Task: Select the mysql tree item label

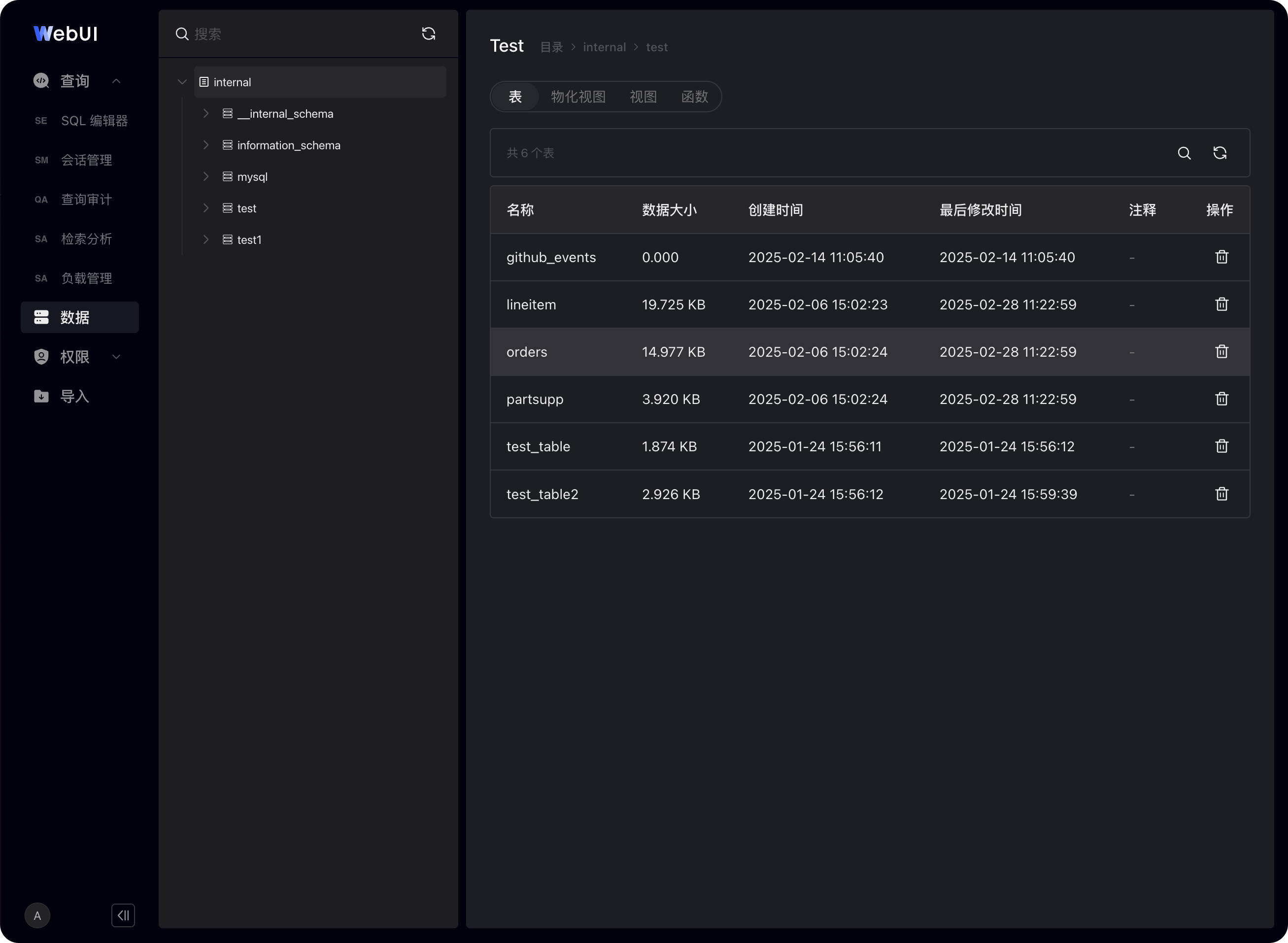Action: [x=252, y=177]
